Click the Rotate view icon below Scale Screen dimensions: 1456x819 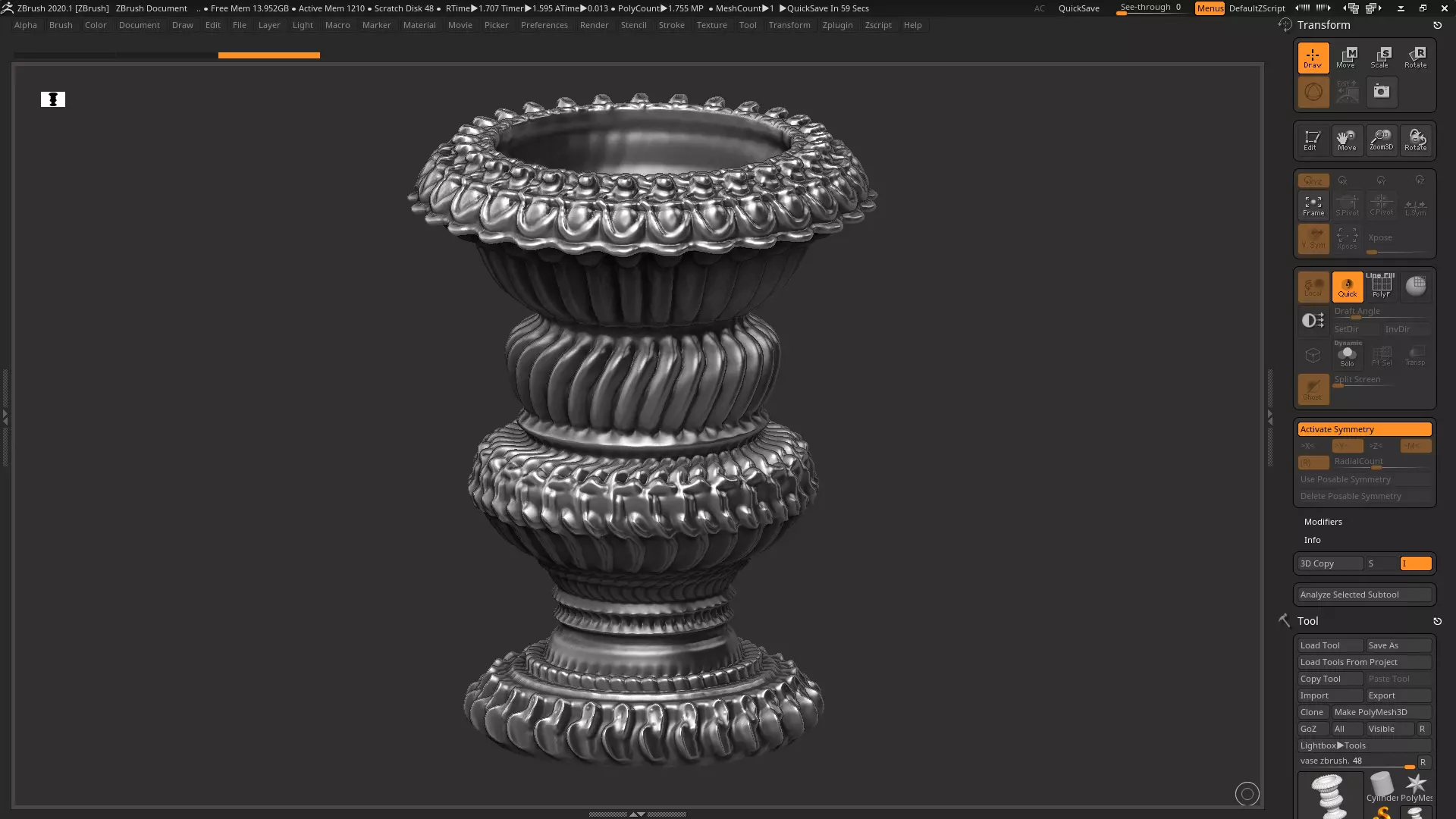click(x=1415, y=140)
